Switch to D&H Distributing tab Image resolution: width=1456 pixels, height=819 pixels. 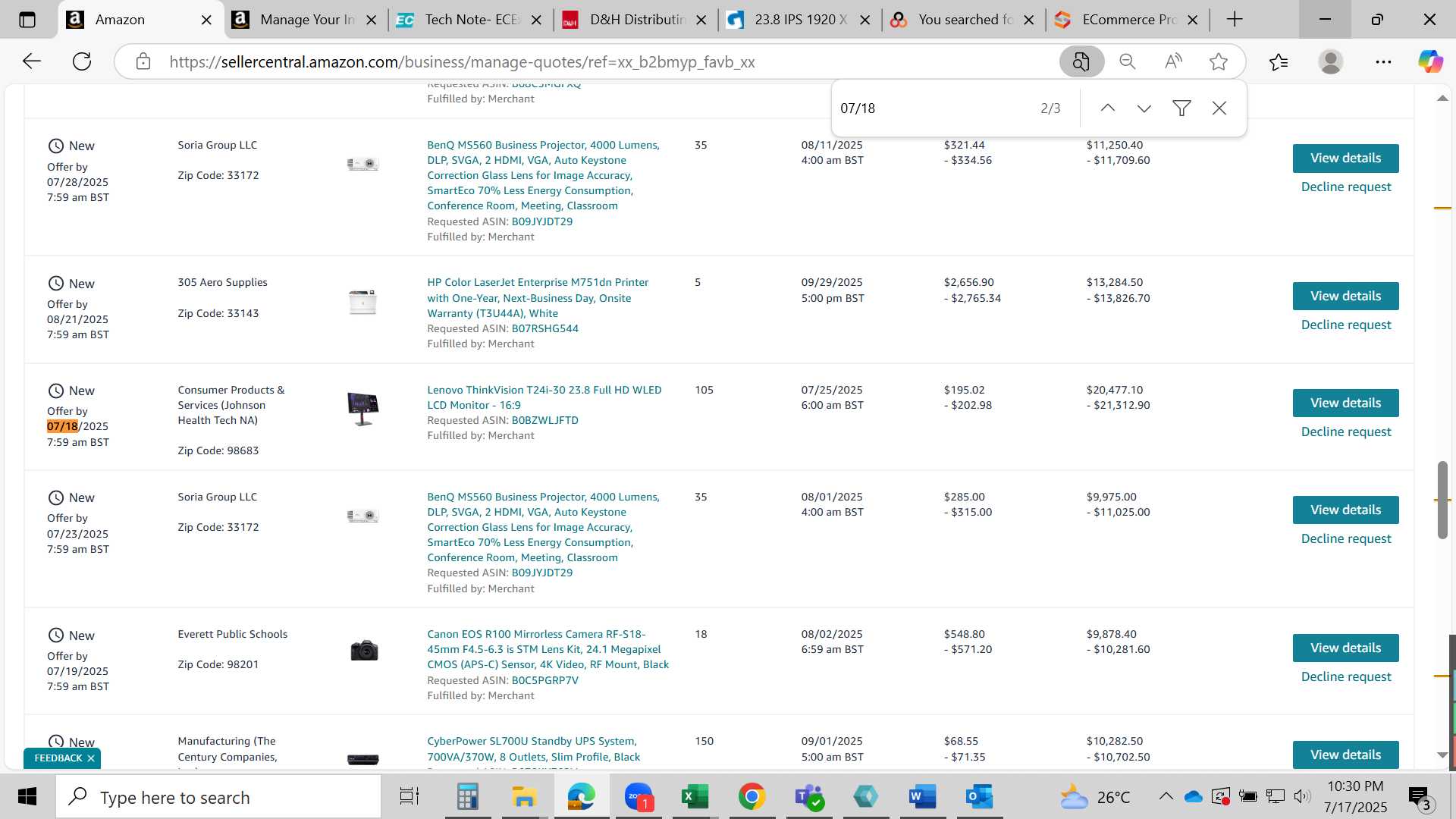point(635,20)
